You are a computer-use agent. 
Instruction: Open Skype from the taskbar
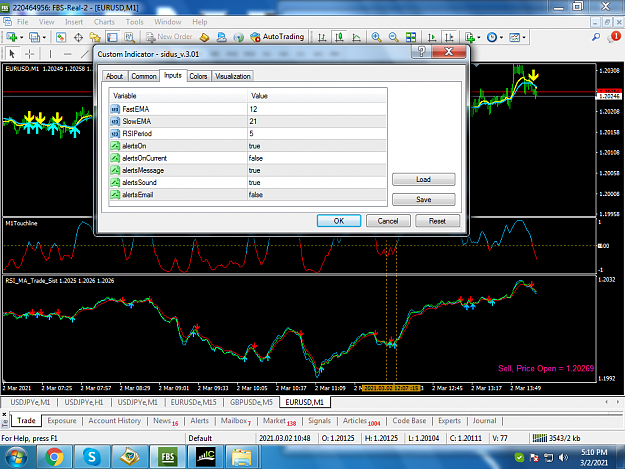(92, 457)
